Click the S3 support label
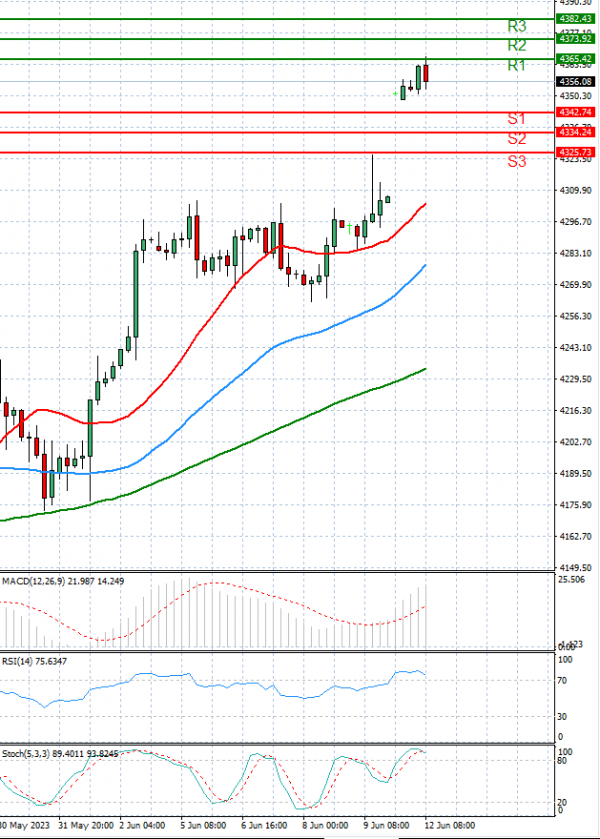 [x=517, y=162]
